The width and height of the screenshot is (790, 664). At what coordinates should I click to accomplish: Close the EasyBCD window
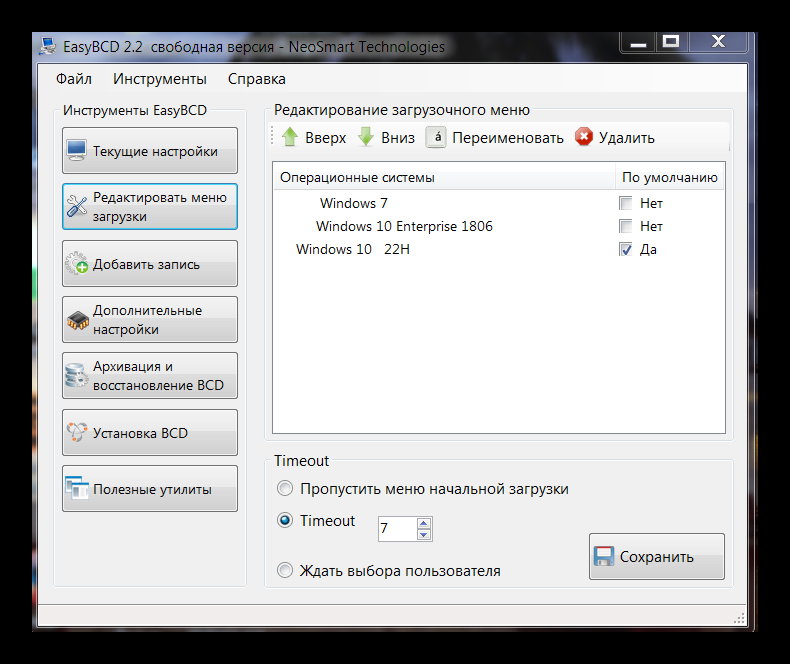pos(718,42)
